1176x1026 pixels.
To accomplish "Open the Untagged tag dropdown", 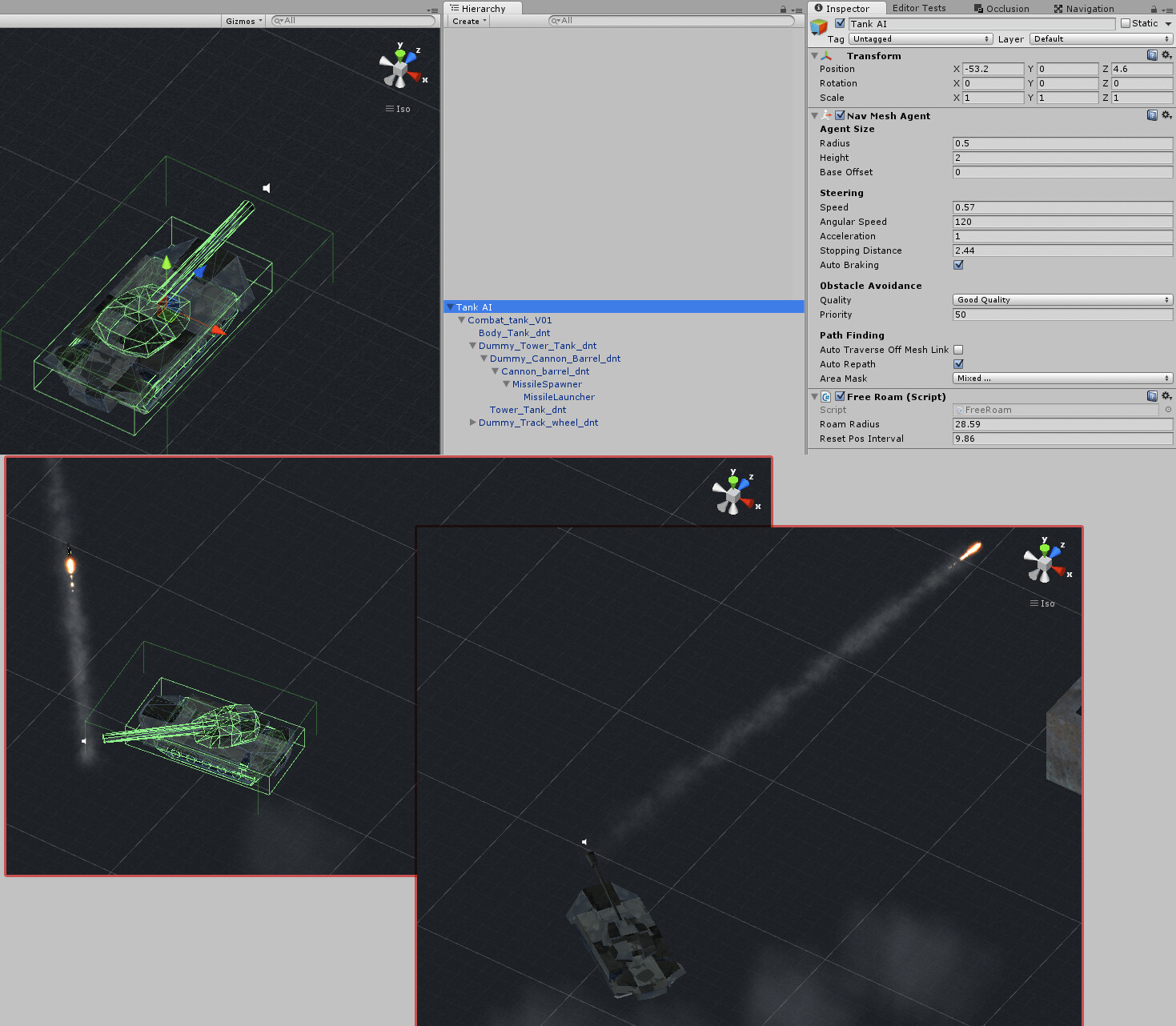I will tap(919, 38).
